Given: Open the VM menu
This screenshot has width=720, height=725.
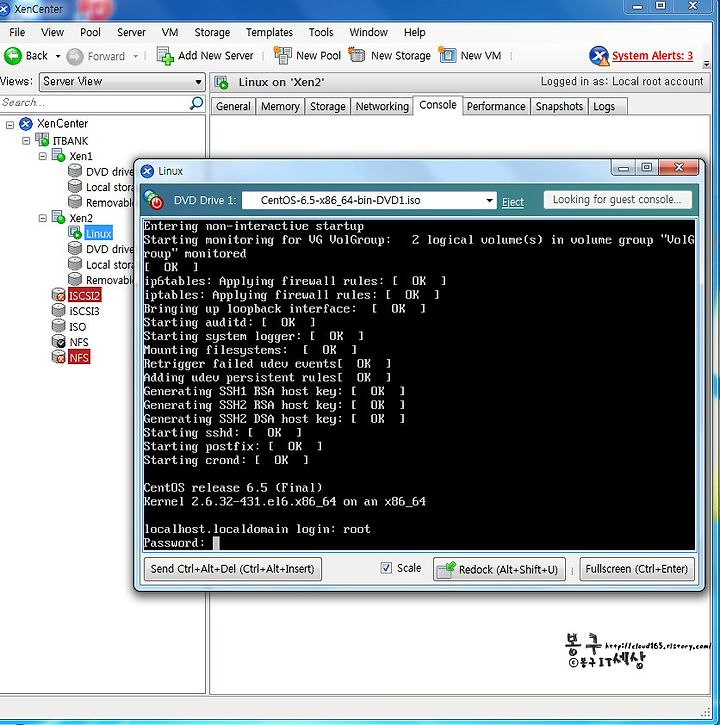Looking at the screenshot, I should (x=170, y=32).
